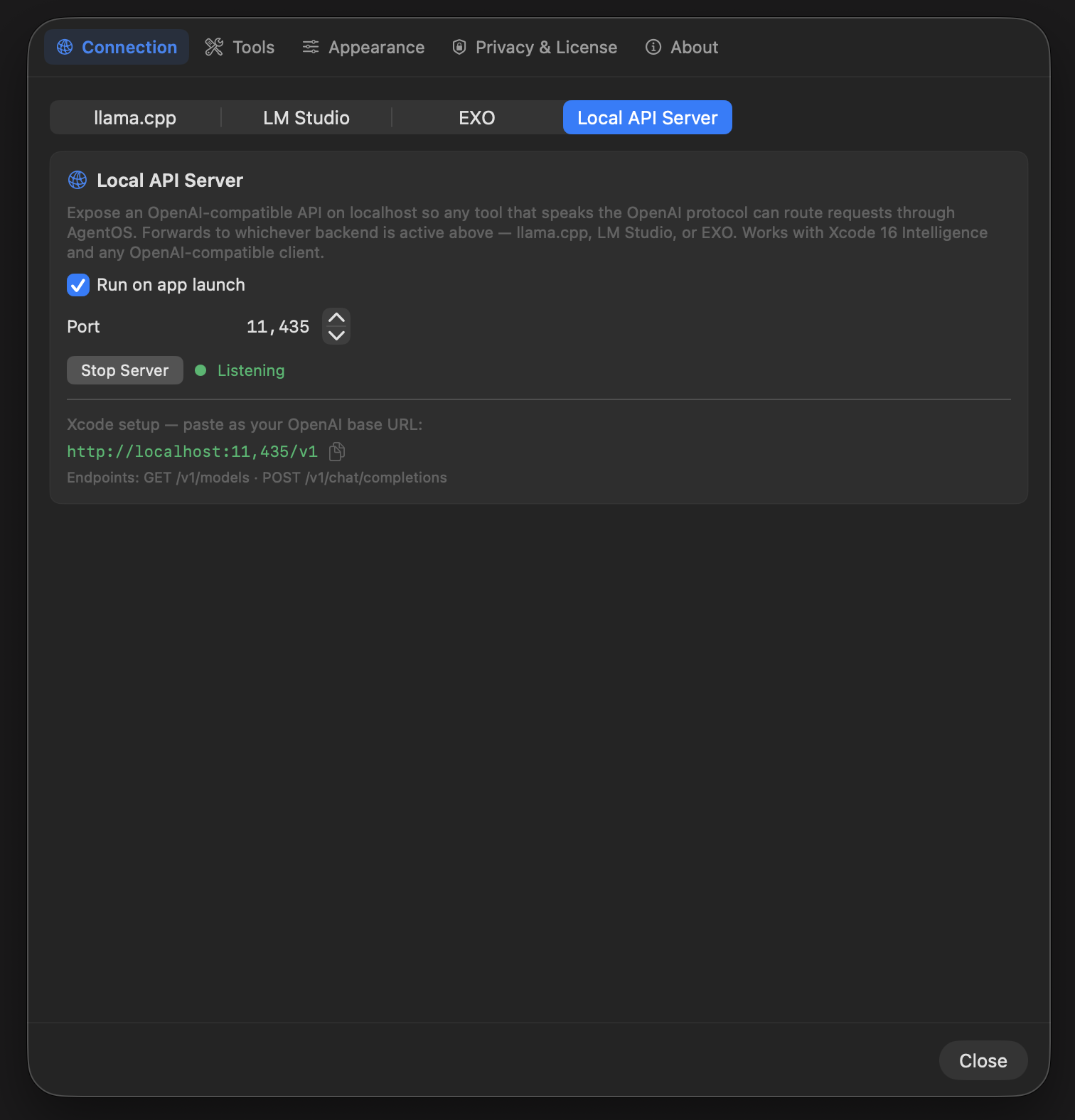1075x1120 pixels.
Task: Click the Local API Server section heading
Action: coord(170,181)
